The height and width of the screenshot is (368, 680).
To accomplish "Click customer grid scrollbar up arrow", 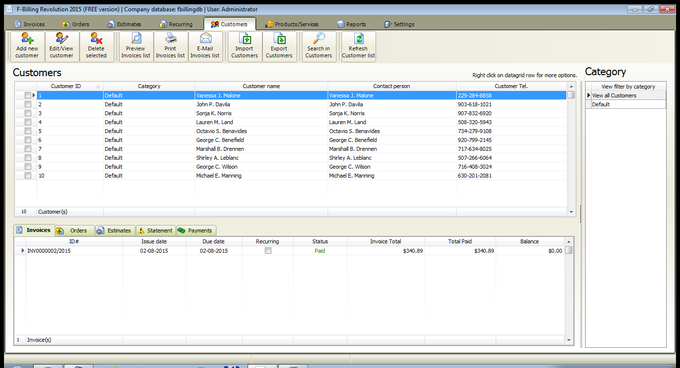I will pos(571,86).
